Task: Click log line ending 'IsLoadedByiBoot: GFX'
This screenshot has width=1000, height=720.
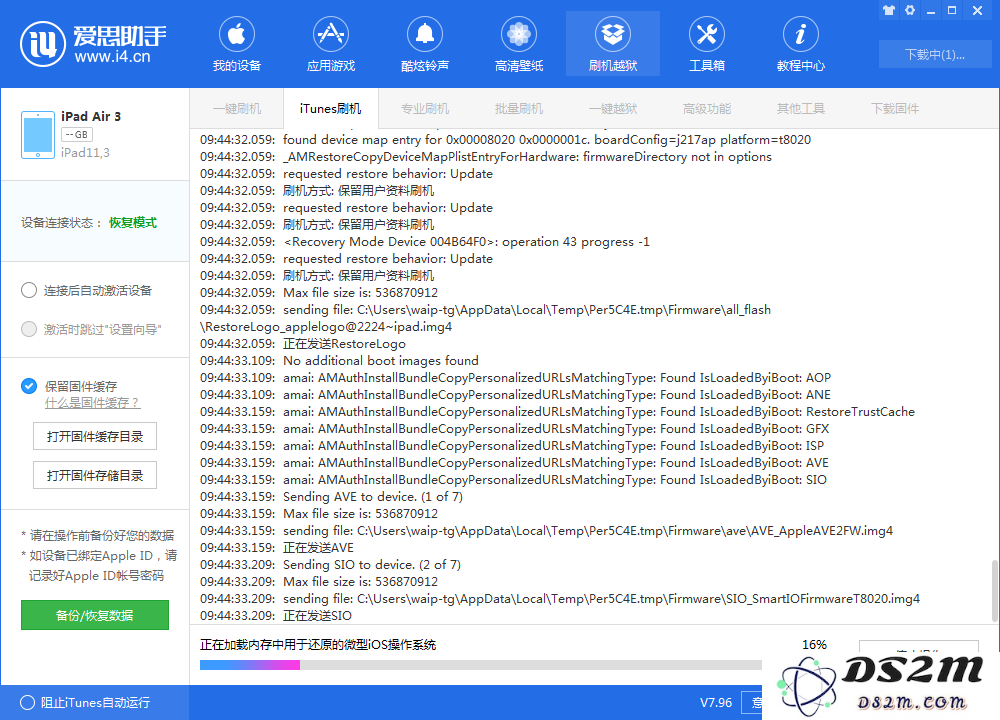Action: pyautogui.click(x=514, y=429)
